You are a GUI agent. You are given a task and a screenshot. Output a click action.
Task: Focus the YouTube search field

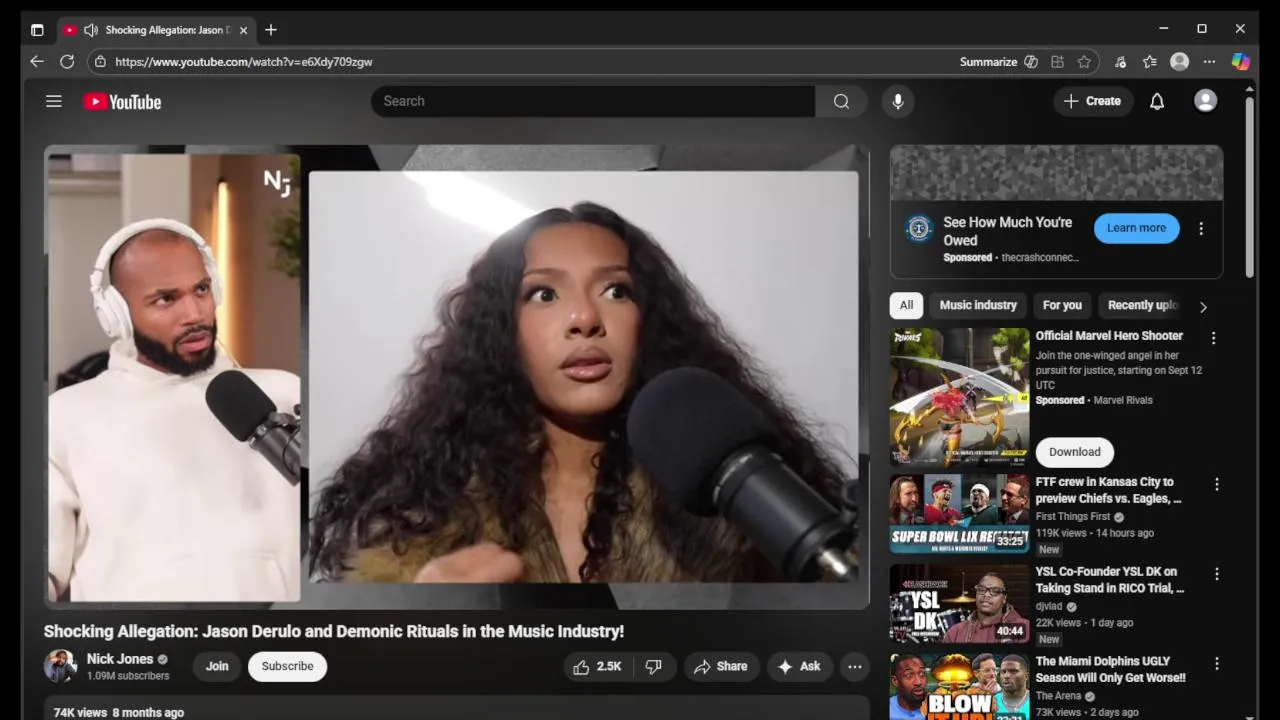[x=593, y=101]
